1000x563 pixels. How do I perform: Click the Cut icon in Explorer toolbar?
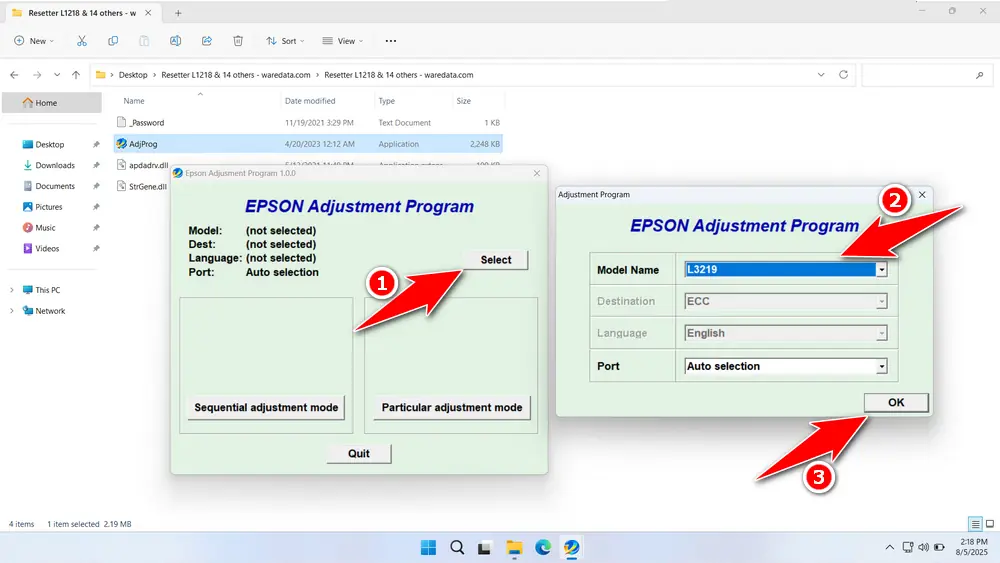(x=82, y=41)
